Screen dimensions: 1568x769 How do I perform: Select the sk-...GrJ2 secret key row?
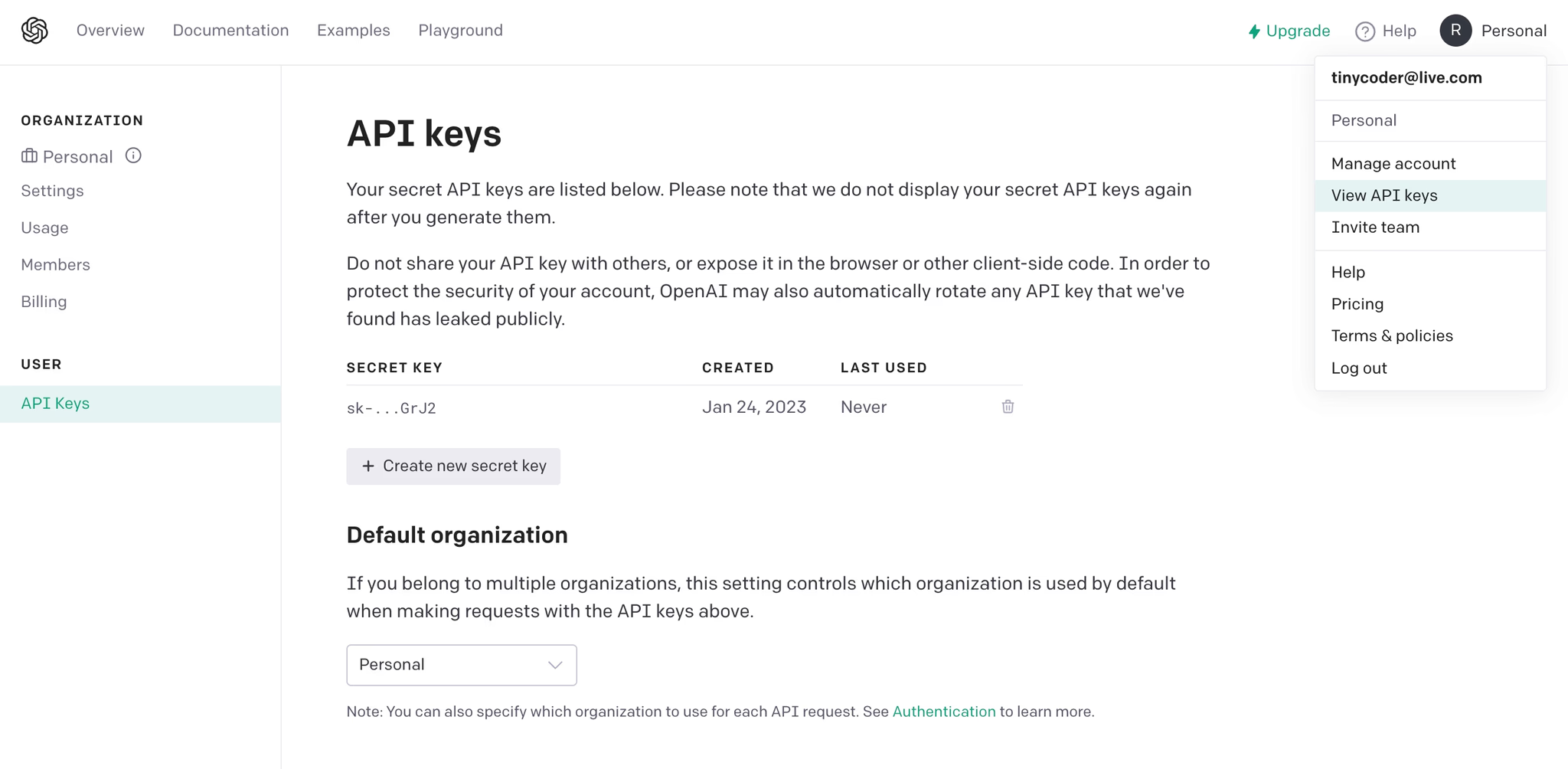684,407
